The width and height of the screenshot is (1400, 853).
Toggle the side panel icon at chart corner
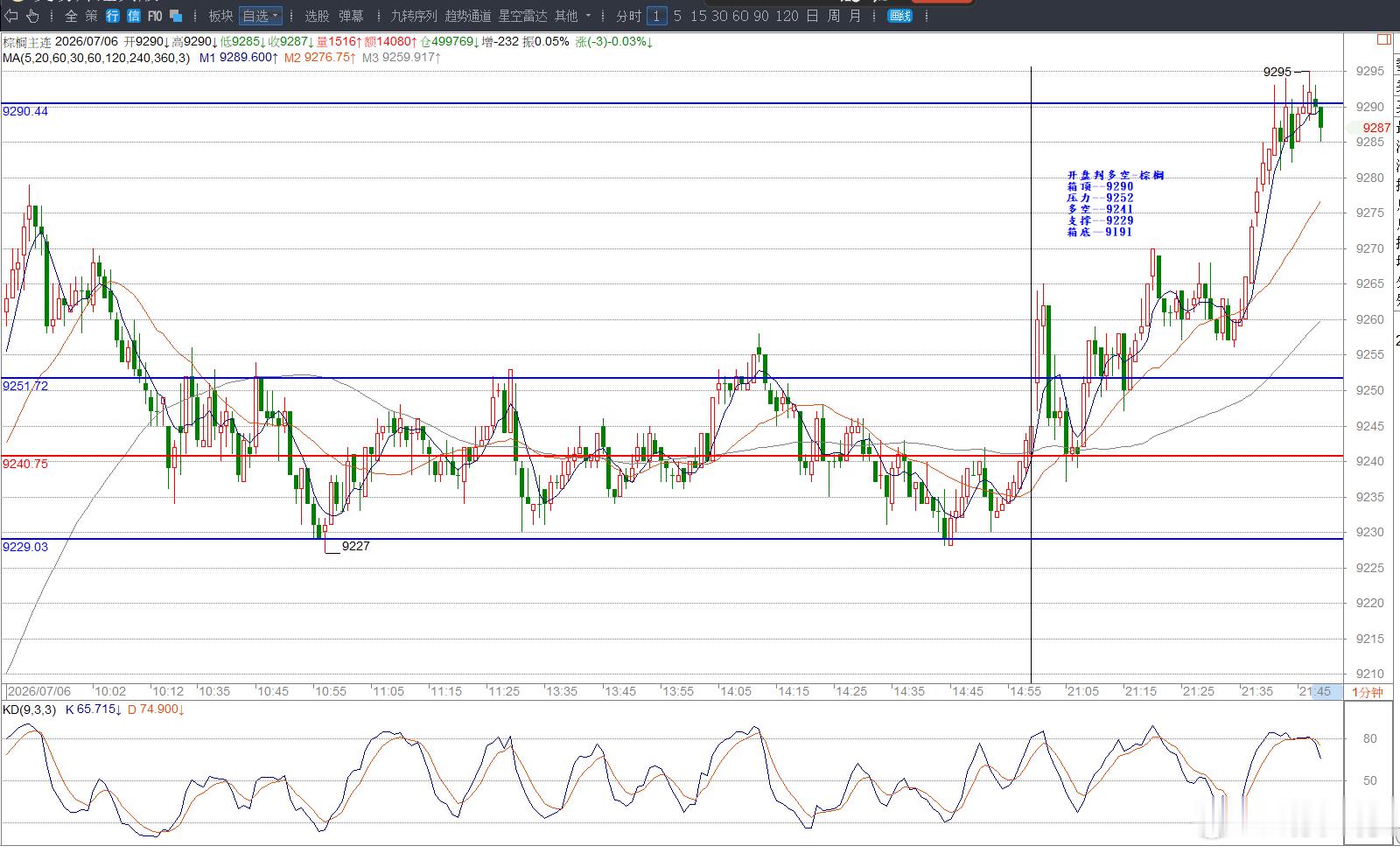point(1384,39)
